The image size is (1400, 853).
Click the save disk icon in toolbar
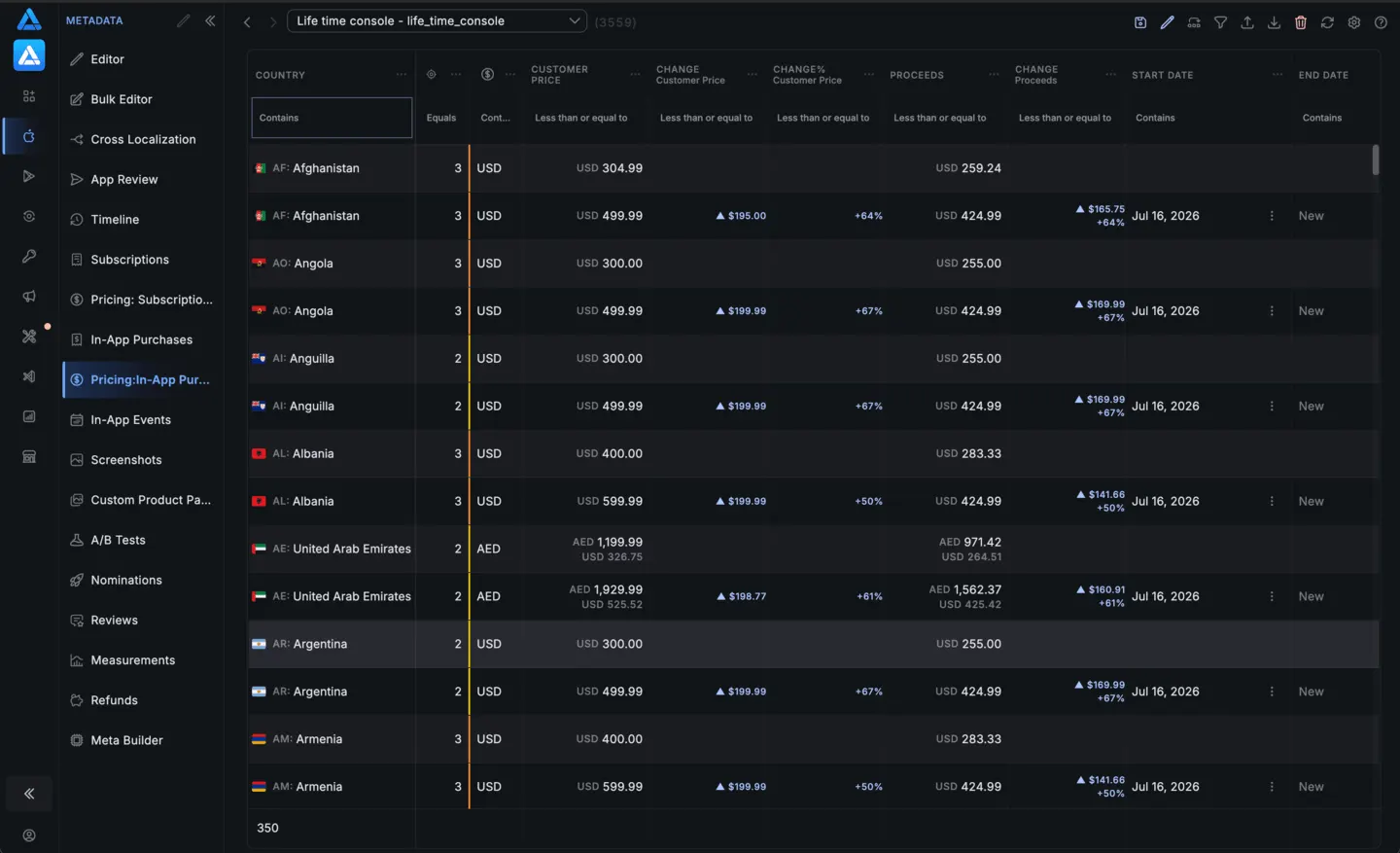coord(1140,22)
